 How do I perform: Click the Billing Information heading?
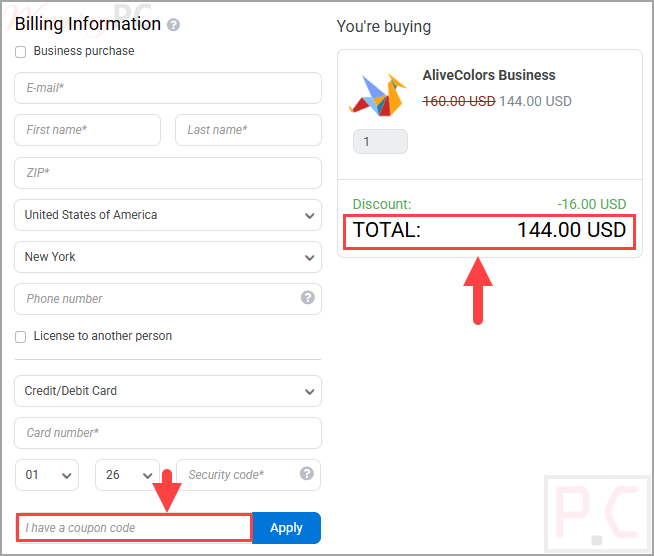(x=88, y=24)
